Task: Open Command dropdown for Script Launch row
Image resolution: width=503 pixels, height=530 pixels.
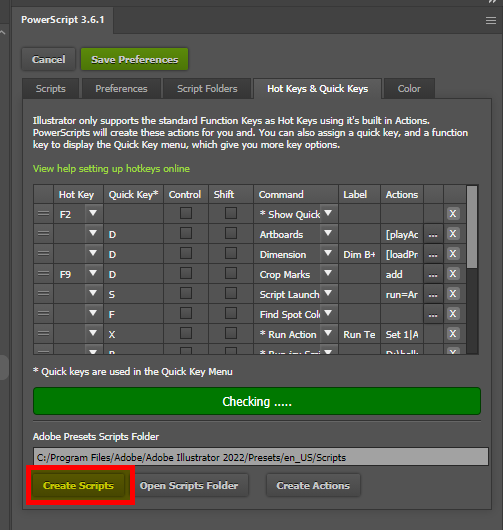Action: coord(328,293)
